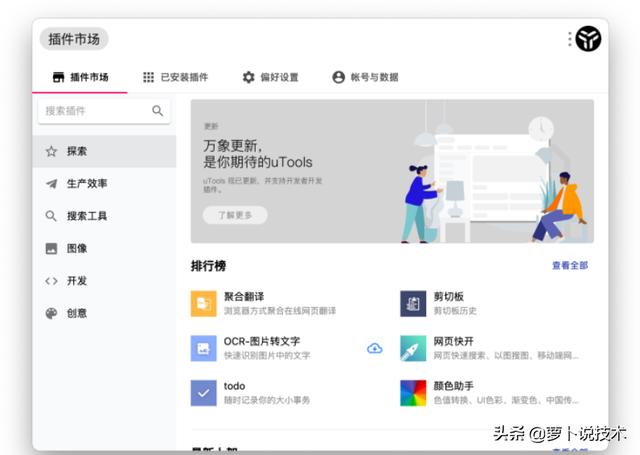Select 开发 category
Screen dimensions: 640x455
pos(104,281)
